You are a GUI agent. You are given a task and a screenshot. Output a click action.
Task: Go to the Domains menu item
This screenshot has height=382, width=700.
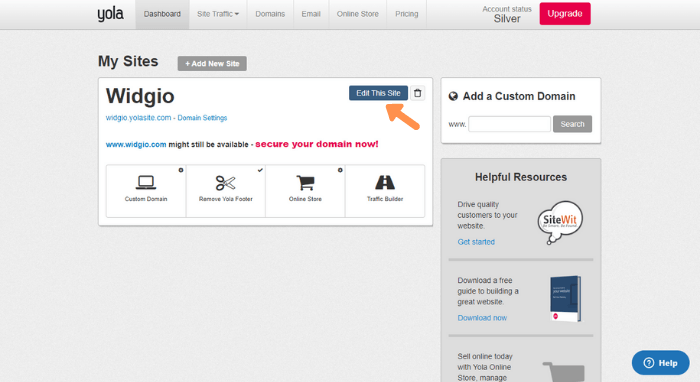(x=270, y=14)
